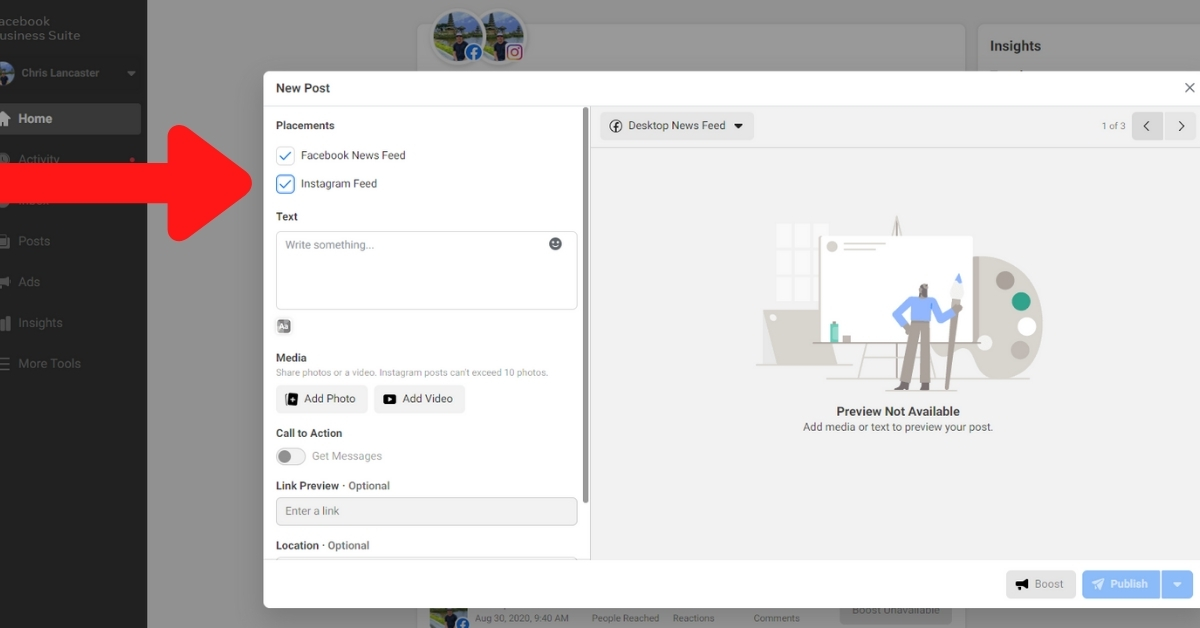
Task: Click the "Preview Not Available" text
Action: point(898,411)
